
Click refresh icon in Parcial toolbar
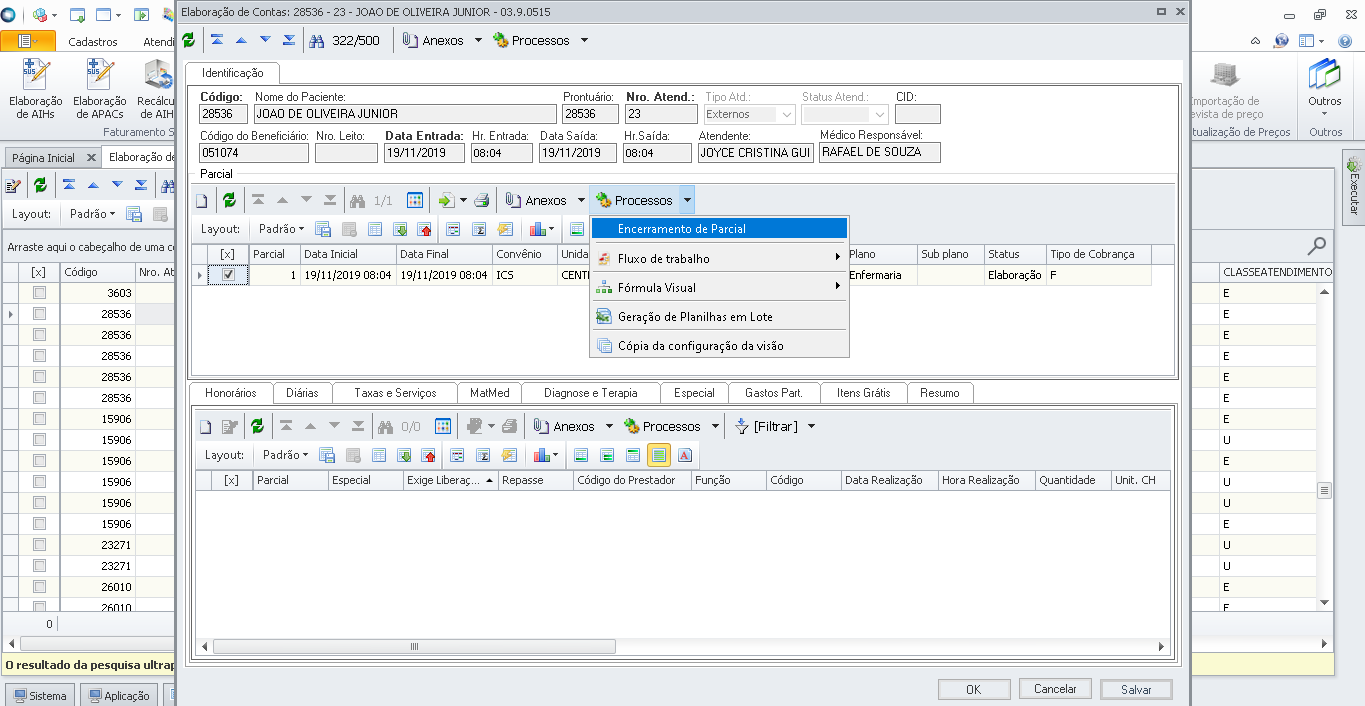229,200
